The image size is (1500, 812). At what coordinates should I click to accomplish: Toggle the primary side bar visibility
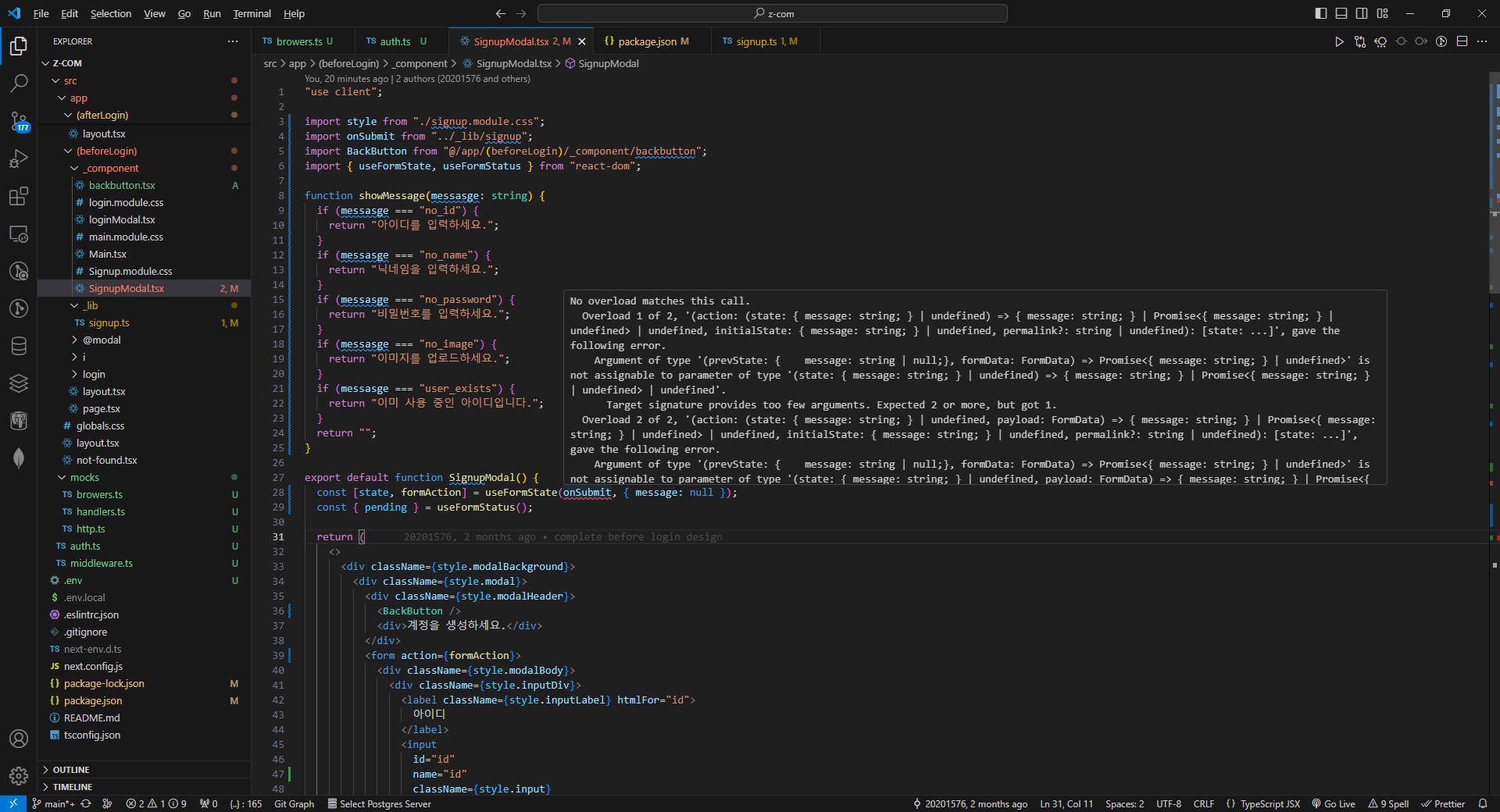[1321, 13]
